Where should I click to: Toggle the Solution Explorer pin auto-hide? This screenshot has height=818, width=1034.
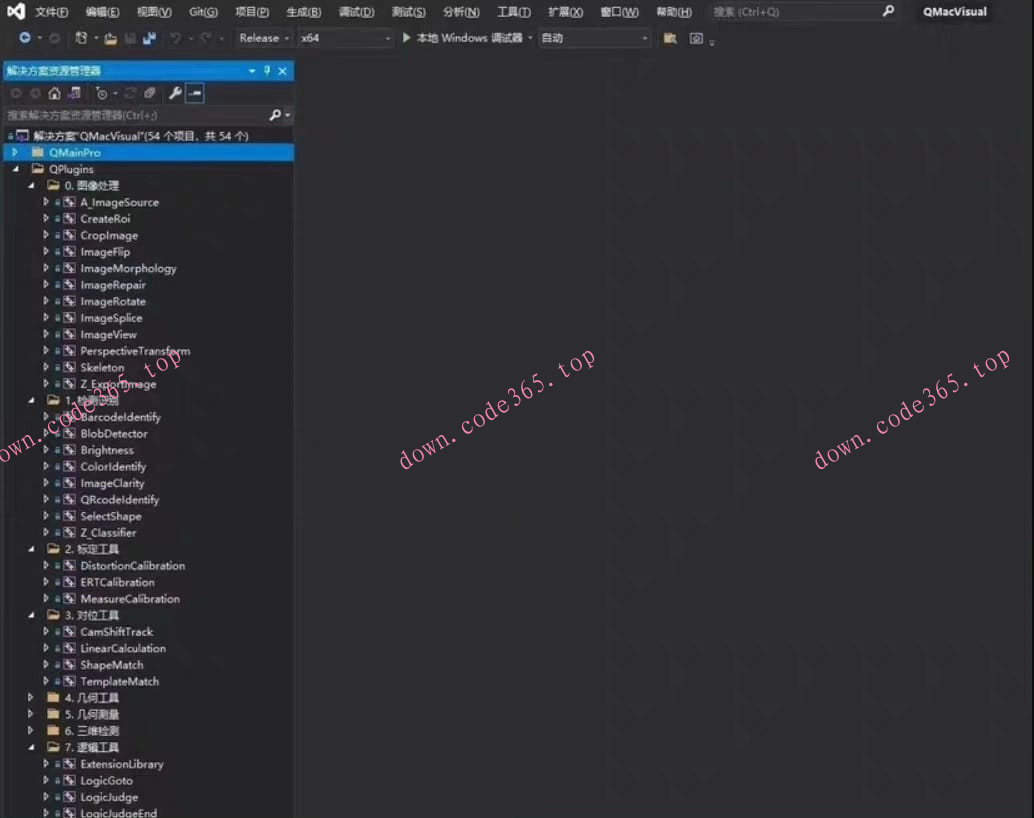tap(267, 71)
